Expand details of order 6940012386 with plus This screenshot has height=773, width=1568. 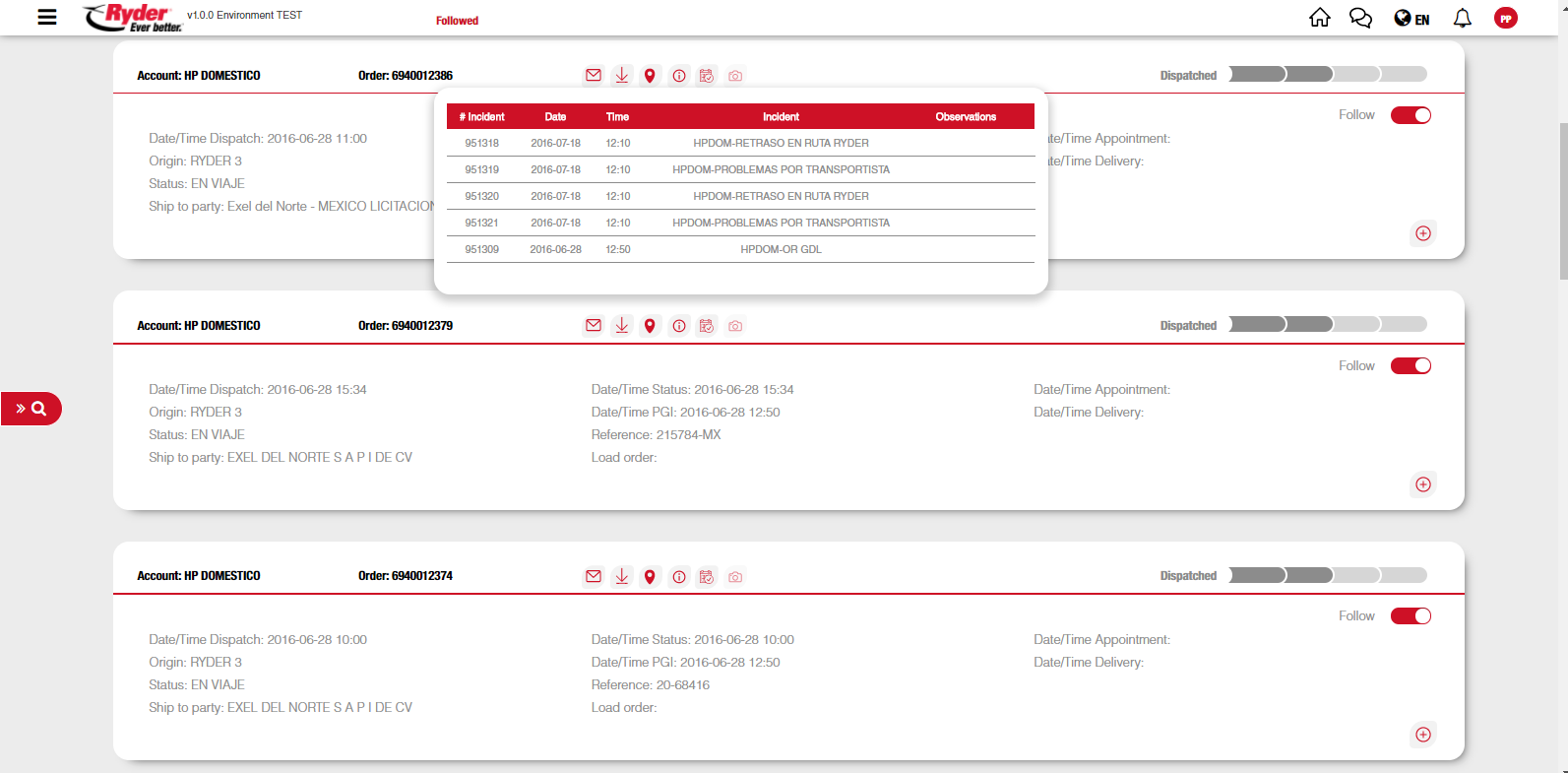[x=1422, y=233]
